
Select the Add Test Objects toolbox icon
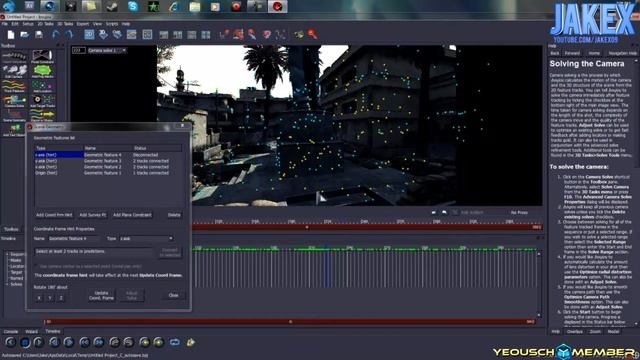(x=14, y=130)
